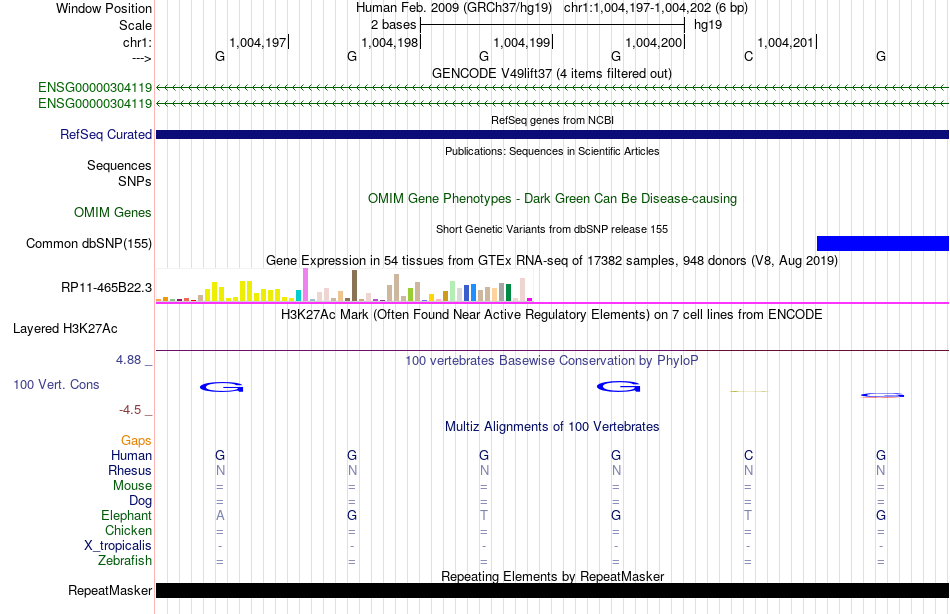
Task: Click the RepeatMasker track label
Action: pos(110,590)
